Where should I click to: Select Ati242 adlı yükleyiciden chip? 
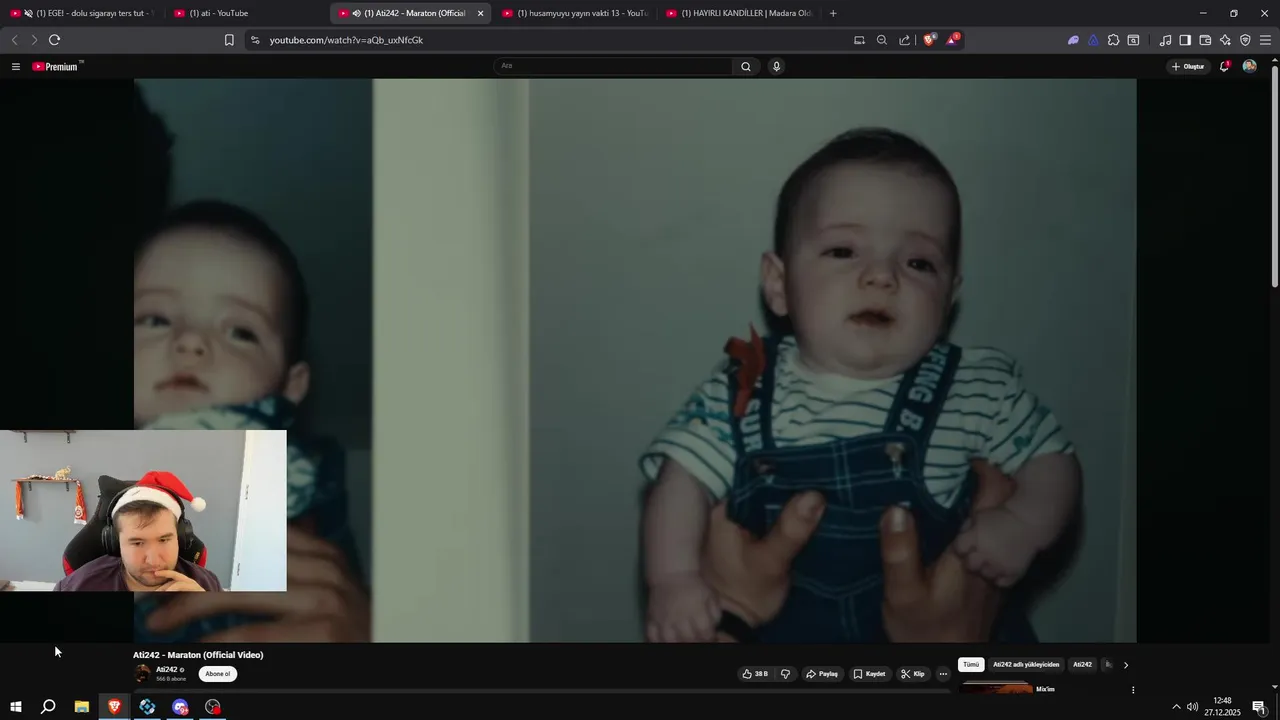point(1026,665)
